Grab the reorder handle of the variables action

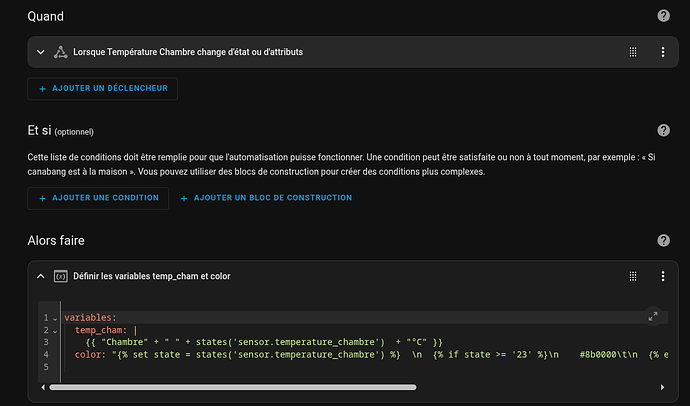[x=633, y=276]
